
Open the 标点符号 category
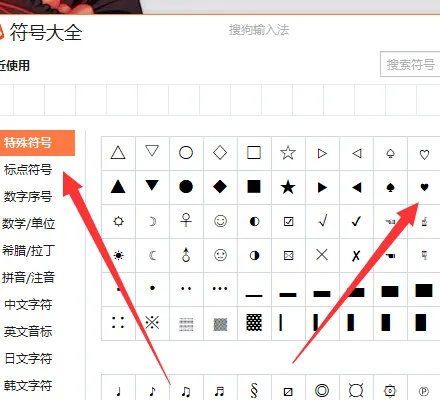(x=28, y=170)
